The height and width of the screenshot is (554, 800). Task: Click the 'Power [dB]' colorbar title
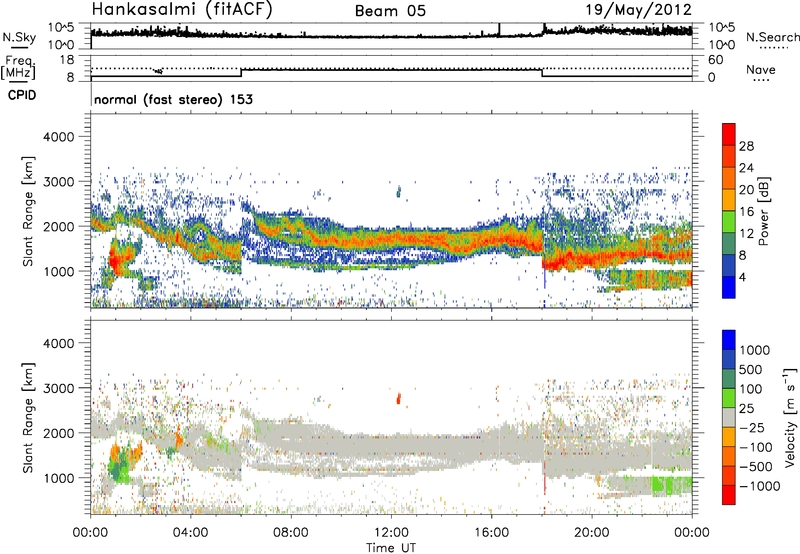coord(763,211)
